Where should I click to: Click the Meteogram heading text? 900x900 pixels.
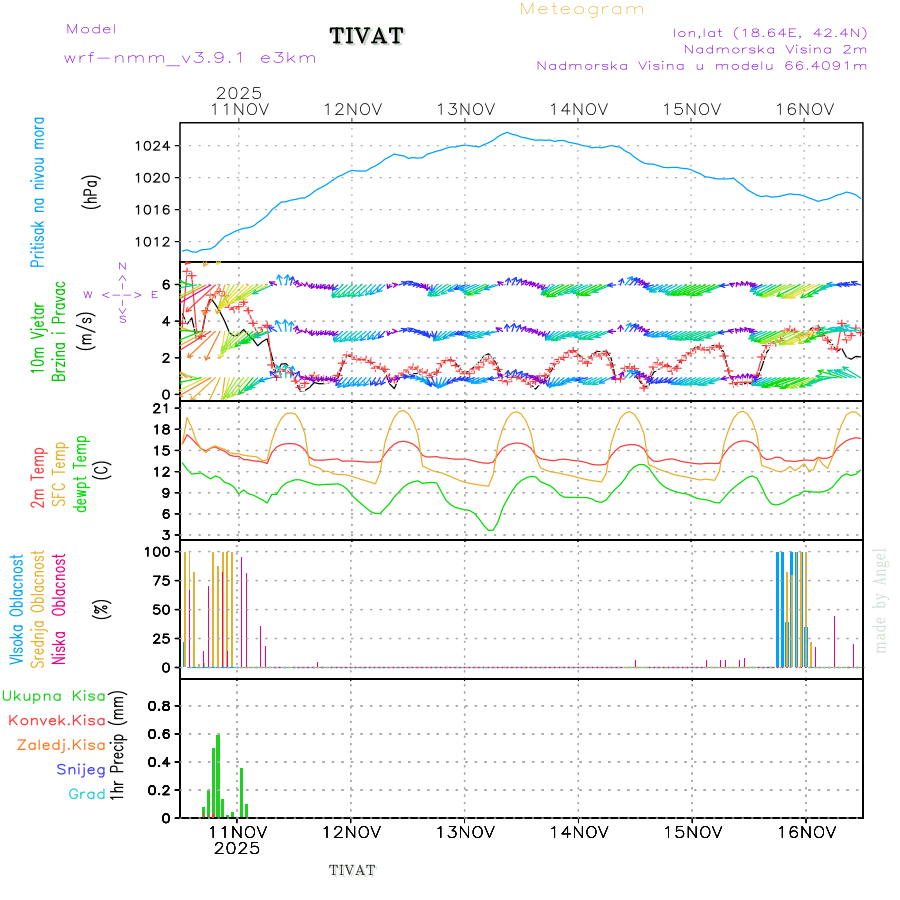[x=582, y=9]
